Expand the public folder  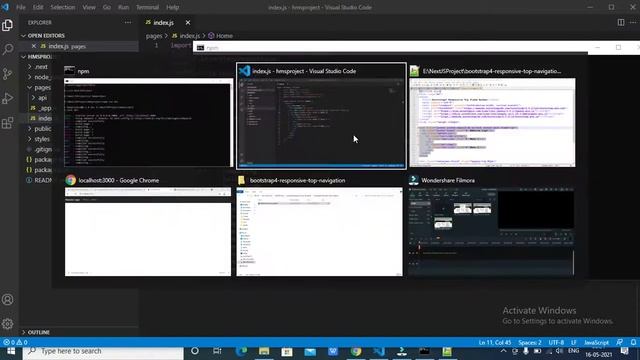click(x=39, y=129)
